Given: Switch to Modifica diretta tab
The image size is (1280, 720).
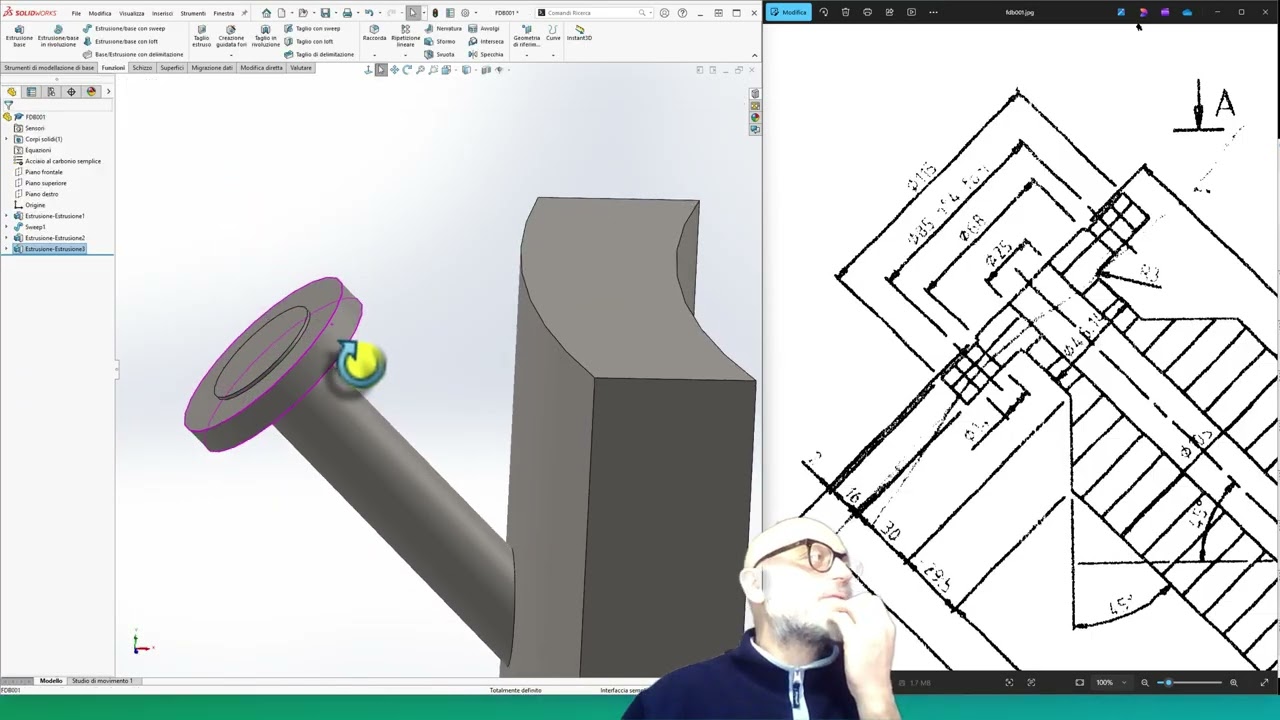Looking at the screenshot, I should pos(261,68).
